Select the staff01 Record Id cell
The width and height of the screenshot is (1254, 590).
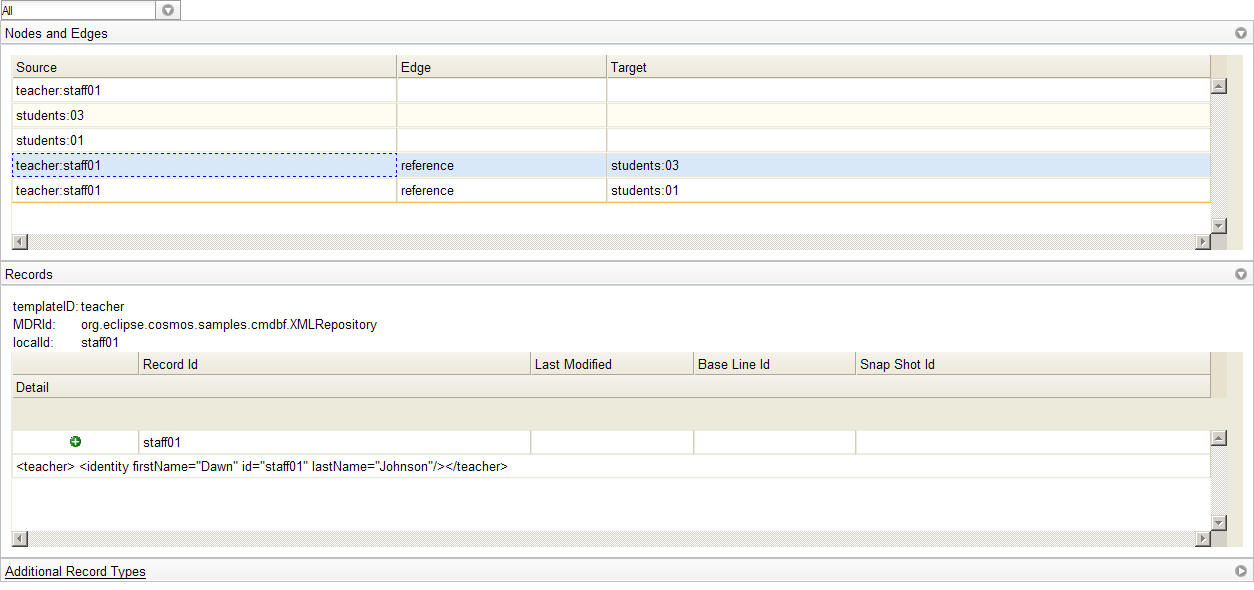pyautogui.click(x=335, y=442)
